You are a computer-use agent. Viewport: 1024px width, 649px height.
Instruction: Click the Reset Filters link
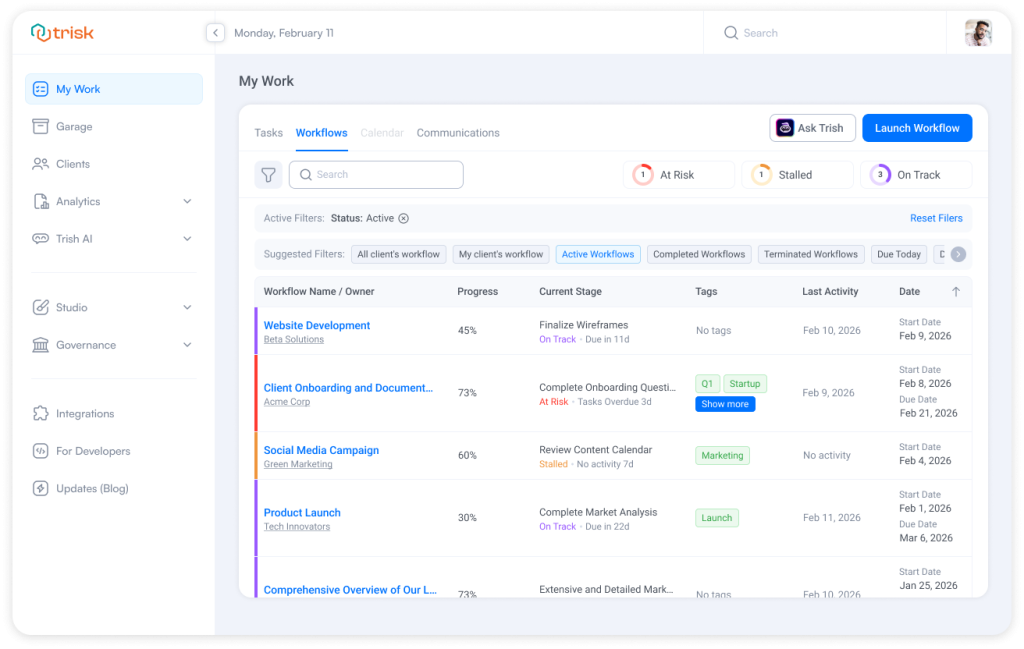(x=937, y=218)
